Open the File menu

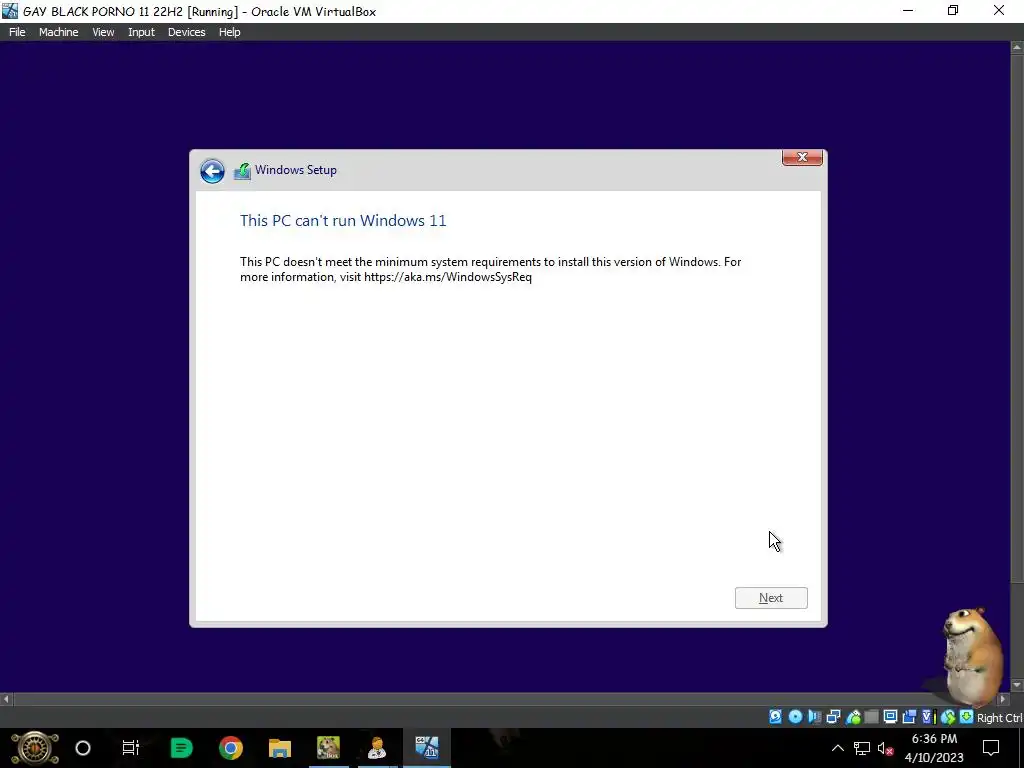17,32
